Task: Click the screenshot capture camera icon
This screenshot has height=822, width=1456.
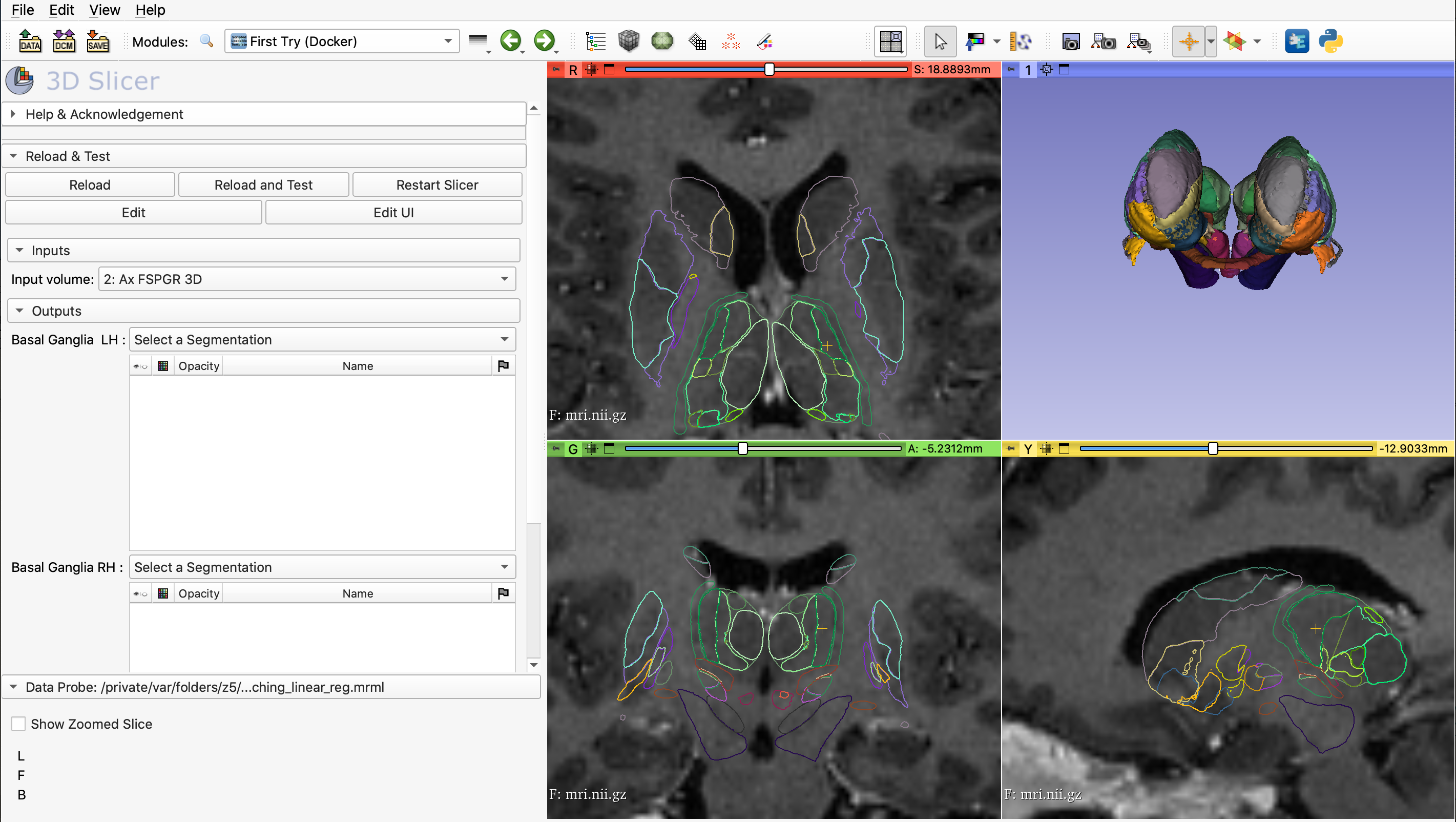Action: 1071,42
